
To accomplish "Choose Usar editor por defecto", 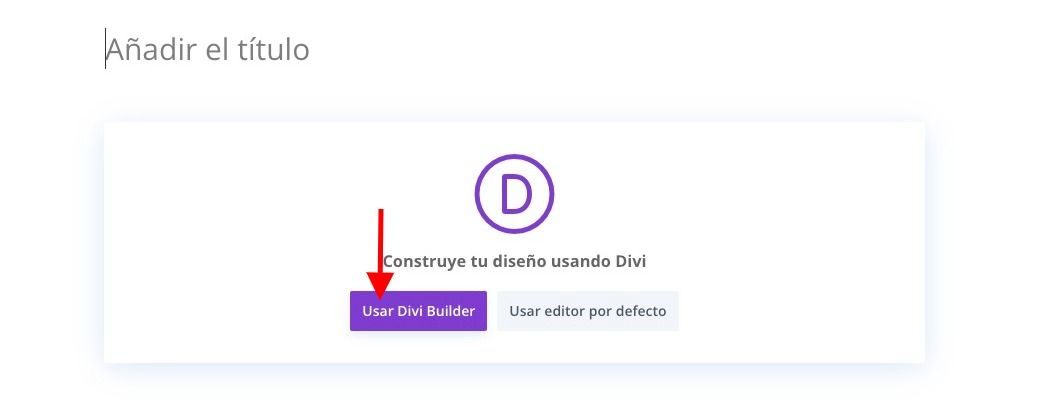I will [x=588, y=311].
